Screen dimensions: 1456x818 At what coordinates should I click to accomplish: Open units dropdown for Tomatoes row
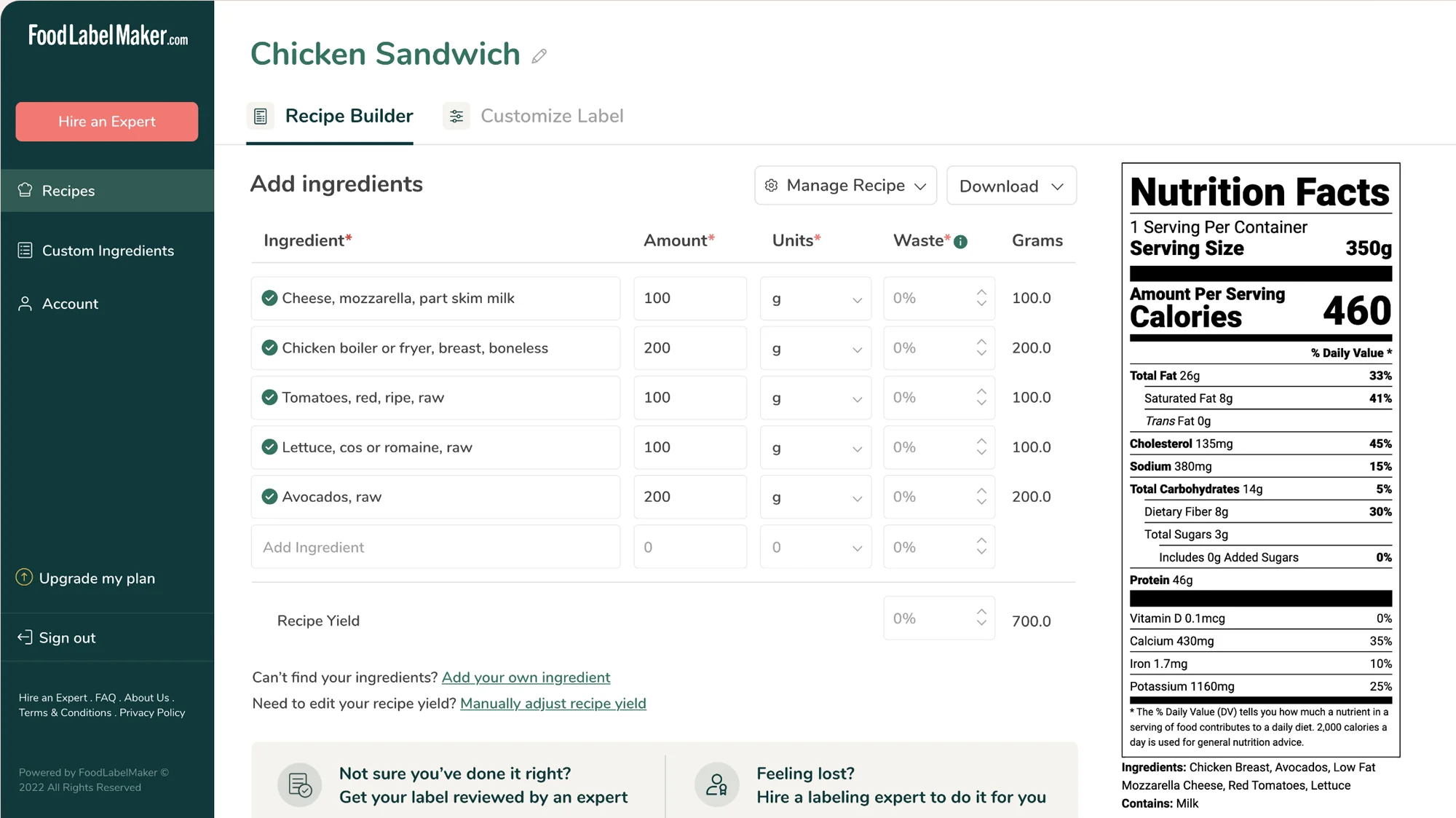(x=856, y=398)
